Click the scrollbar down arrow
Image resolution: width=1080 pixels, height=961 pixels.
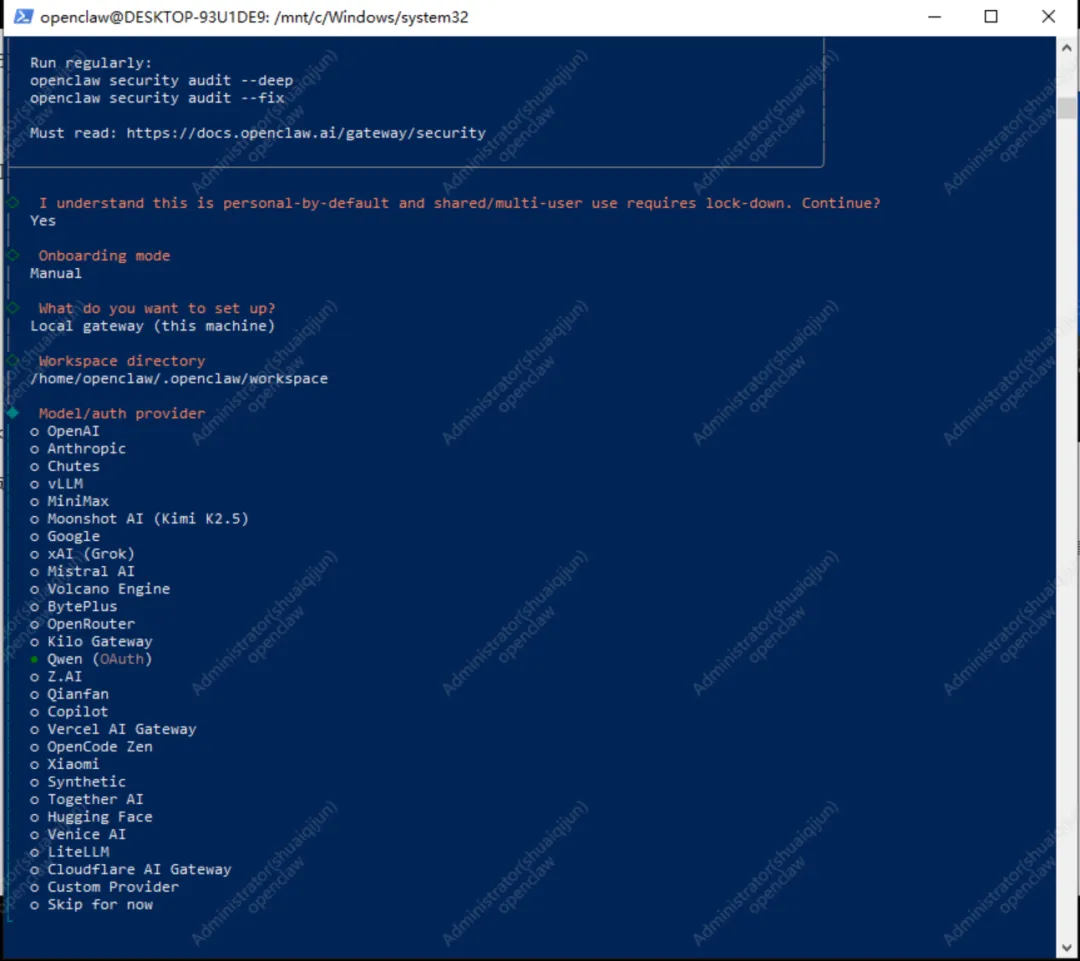[1067, 948]
